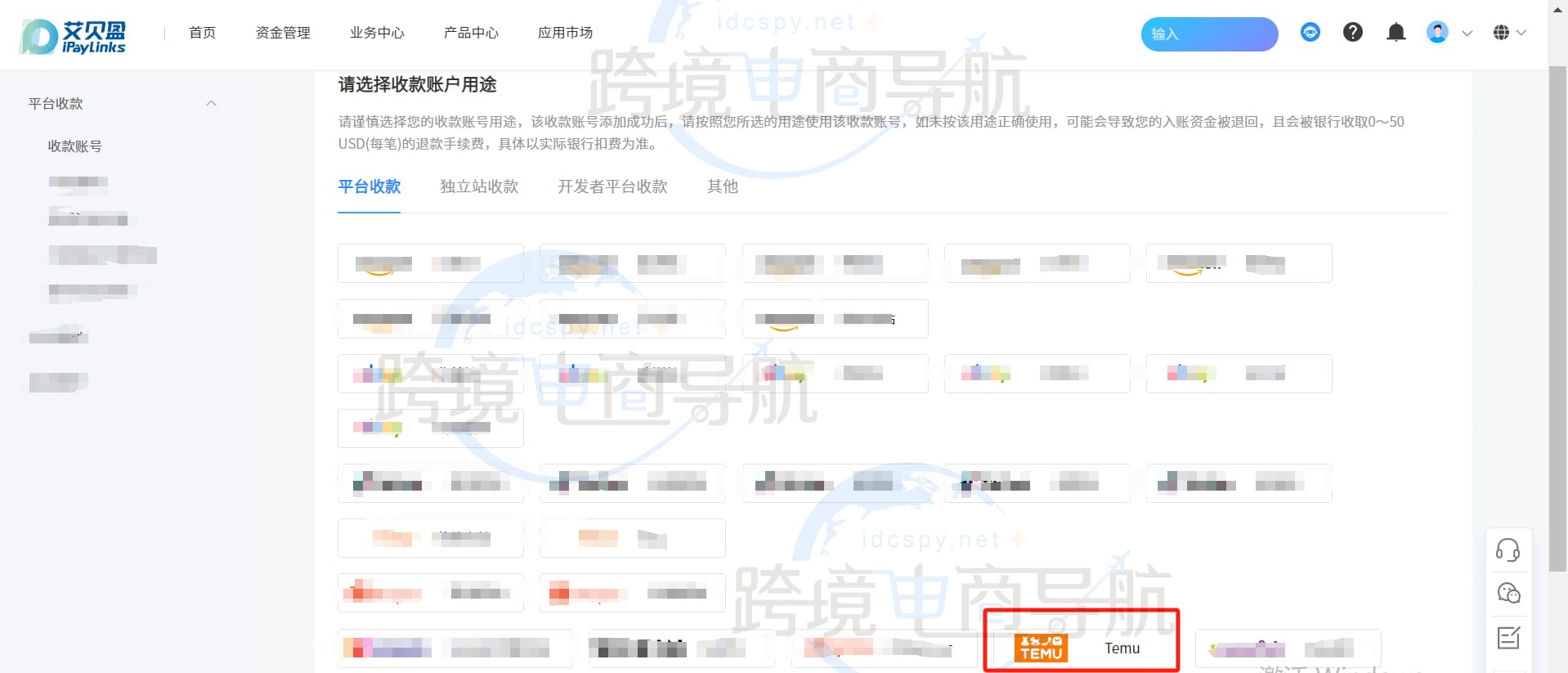Click the 请选择收款账户用途 heading
The height and width of the screenshot is (673, 1568).
pos(418,85)
